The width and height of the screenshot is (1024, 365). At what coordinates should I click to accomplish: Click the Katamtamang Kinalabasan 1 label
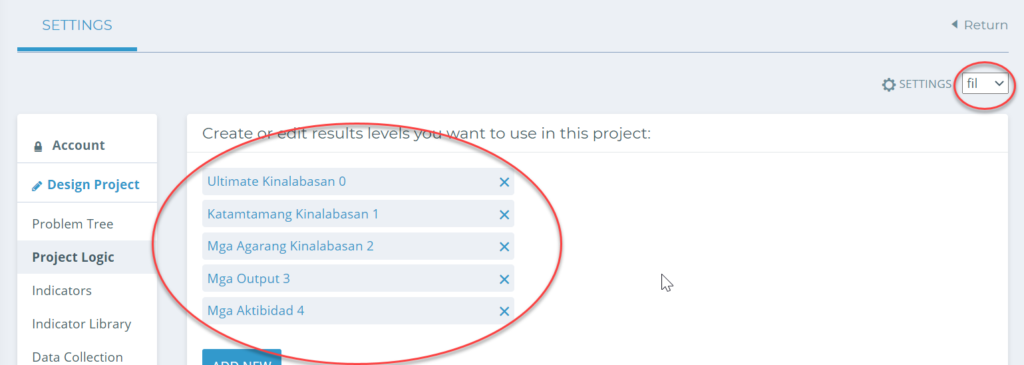click(x=293, y=214)
